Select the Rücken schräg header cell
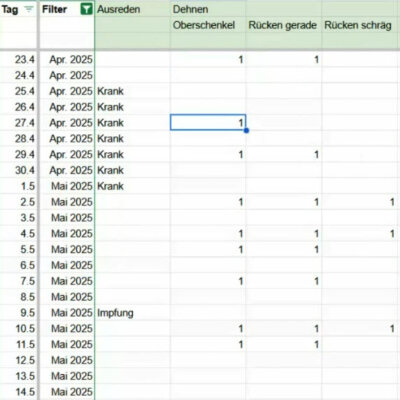This screenshot has height=400, width=400. [361, 25]
